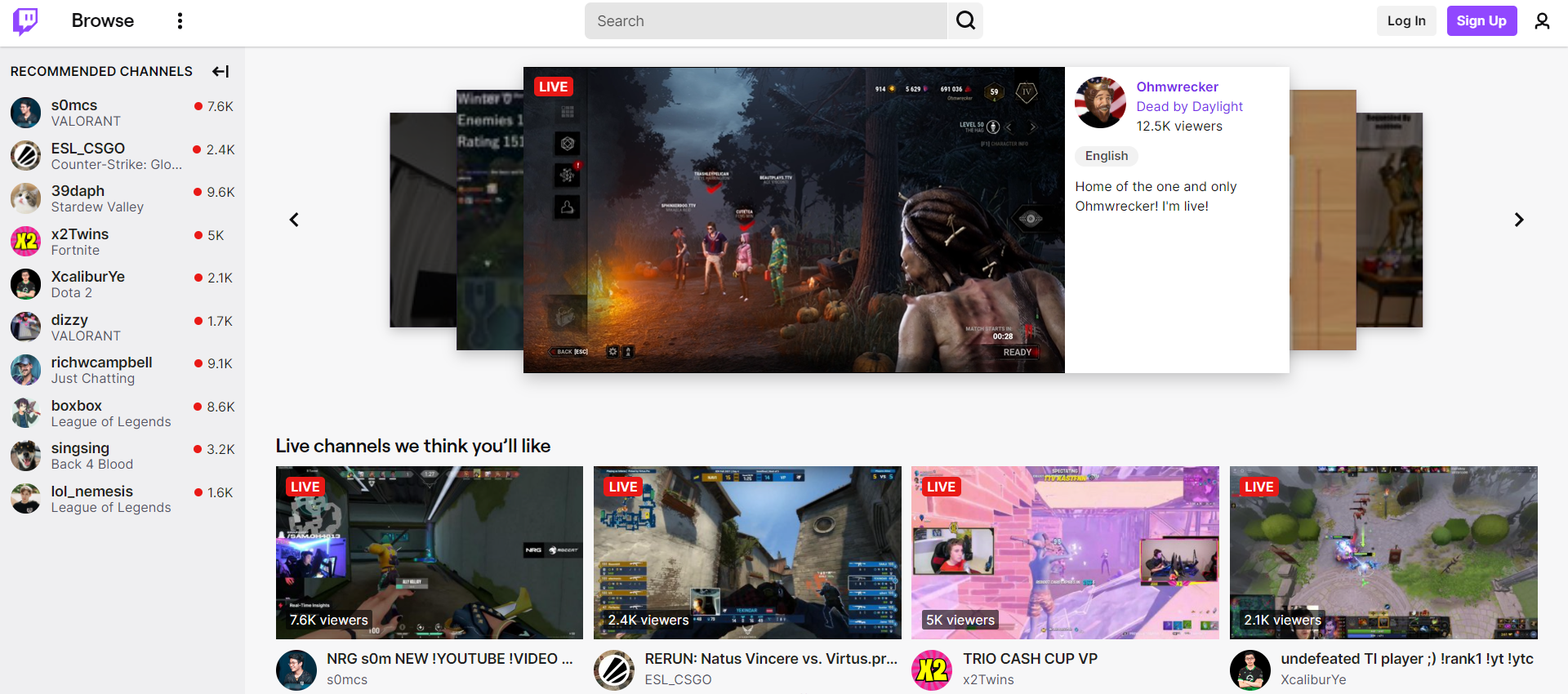Select lol_nemesis League of Legends sidebar row
Viewport: 1568px width, 694px height.
122,499
